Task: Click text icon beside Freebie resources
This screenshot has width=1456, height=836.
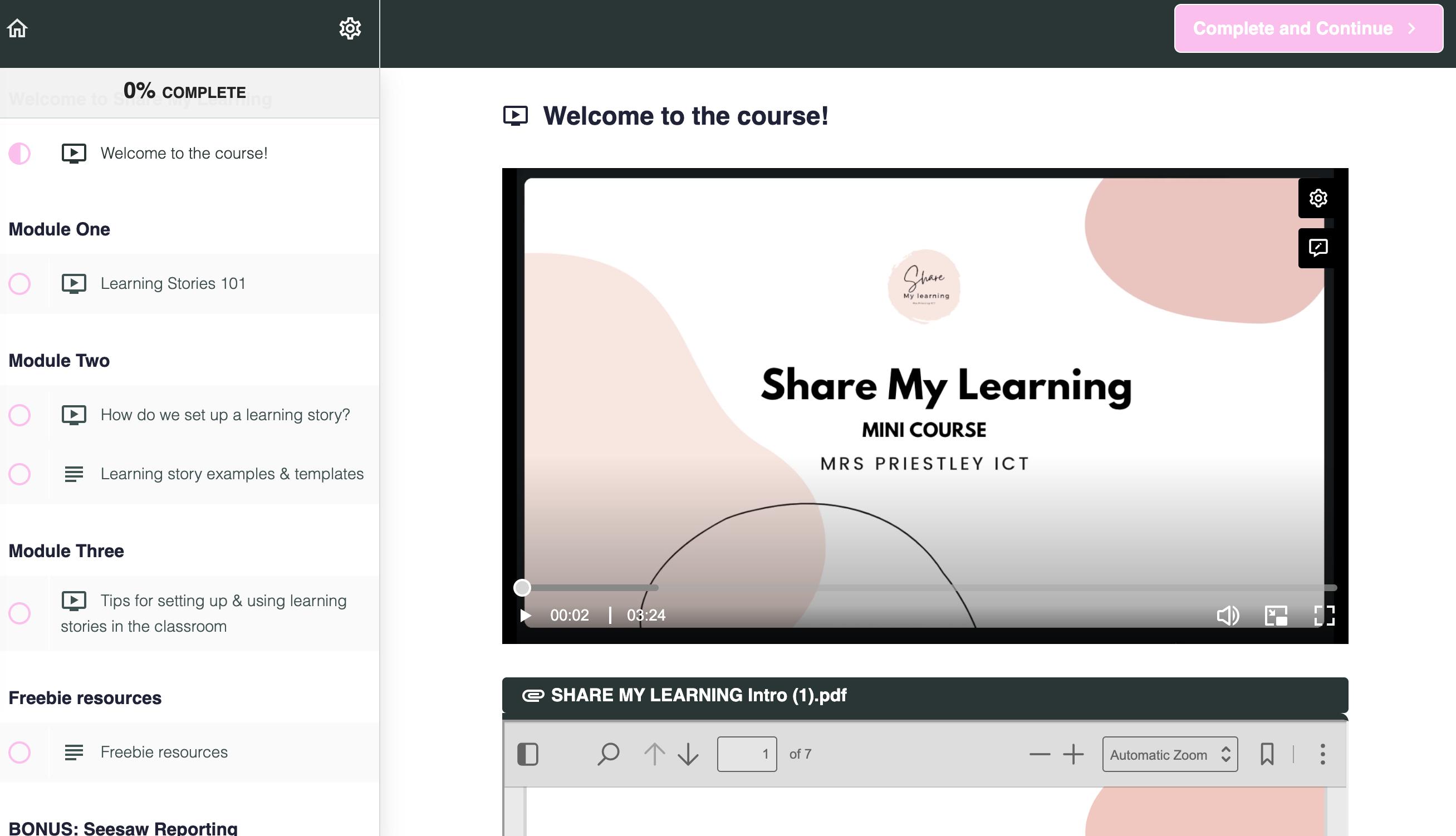Action: point(73,752)
